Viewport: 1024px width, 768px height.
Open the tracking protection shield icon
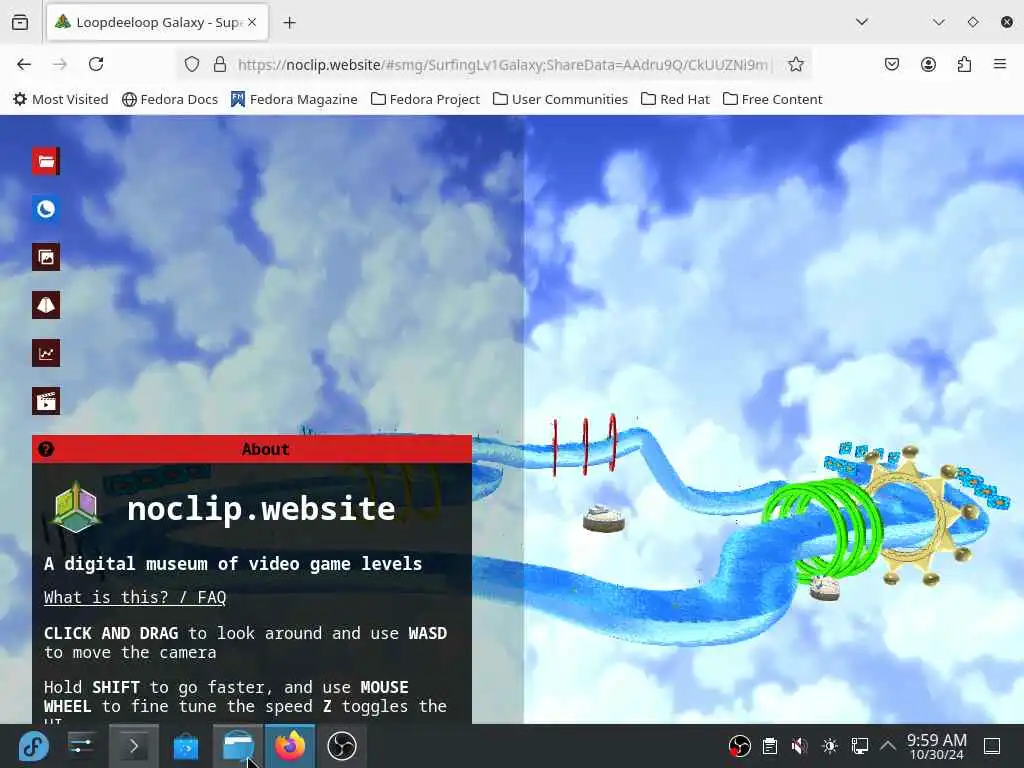click(191, 64)
